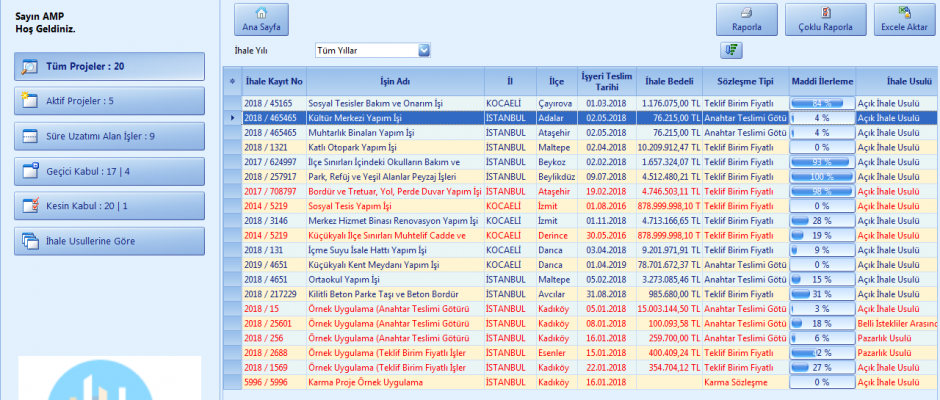Viewport: 940px width, 400px height.
Task: Click the Tüm Projeler sidebar icon
Action: [29, 67]
